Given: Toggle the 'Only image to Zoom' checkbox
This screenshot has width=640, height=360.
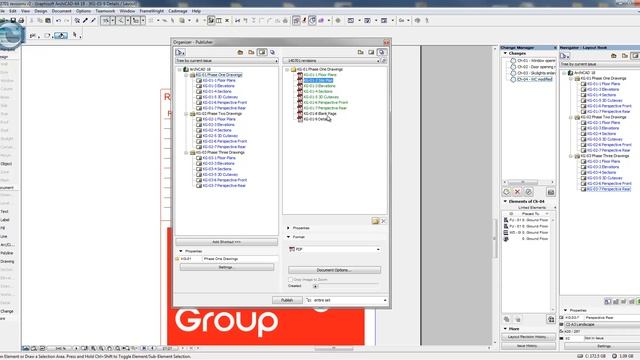Looking at the screenshot, I should pos(291,280).
